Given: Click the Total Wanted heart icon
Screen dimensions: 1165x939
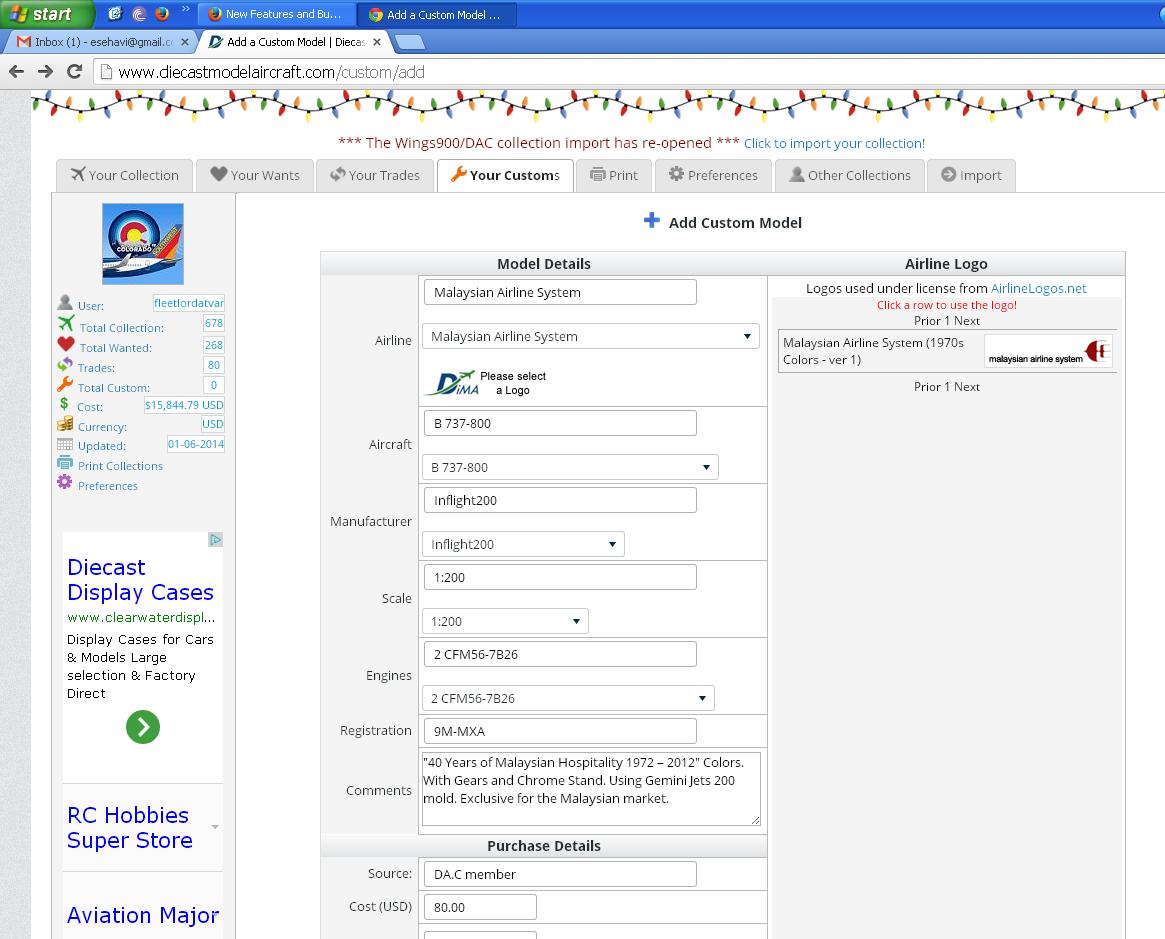Looking at the screenshot, I should (x=66, y=344).
